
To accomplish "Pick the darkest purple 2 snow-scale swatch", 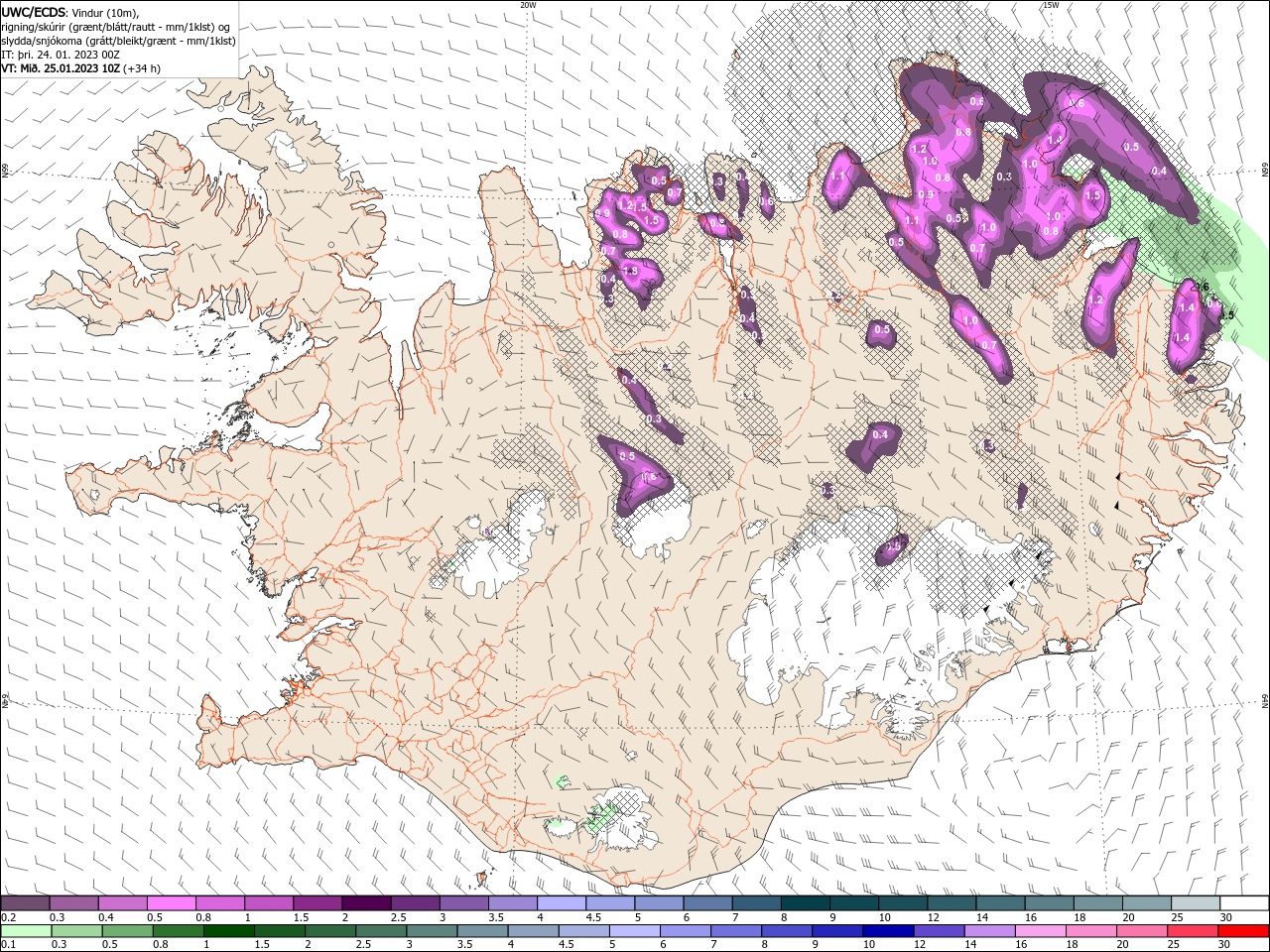I will pyautogui.click(x=366, y=903).
